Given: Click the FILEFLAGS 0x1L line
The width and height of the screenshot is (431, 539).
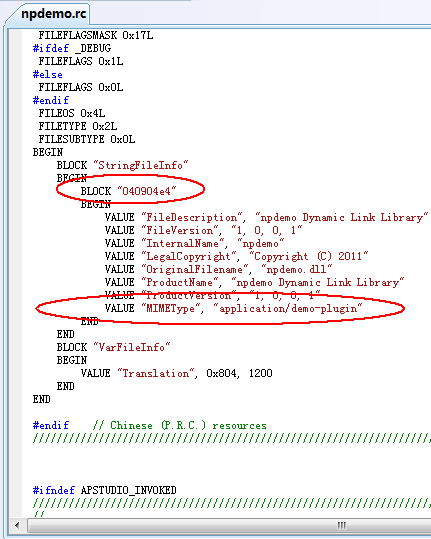Looking at the screenshot, I should (81, 62).
